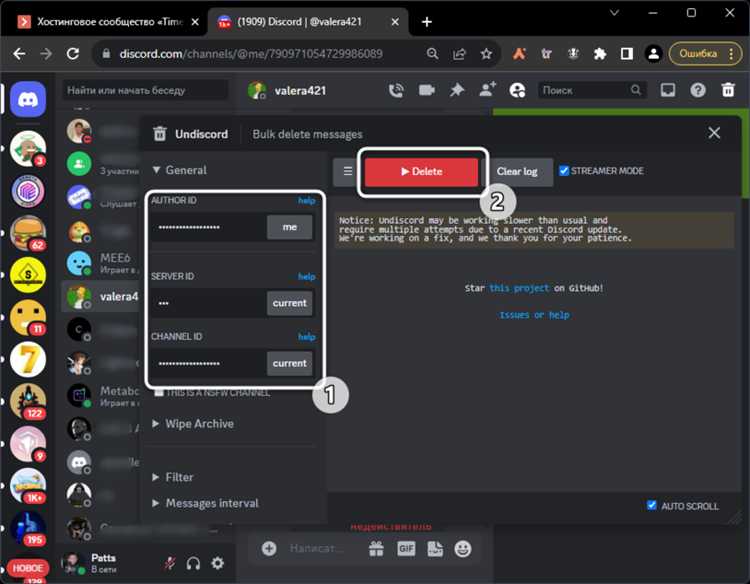Open Discord user settings gear
Image resolution: width=750 pixels, height=584 pixels.
[x=217, y=563]
